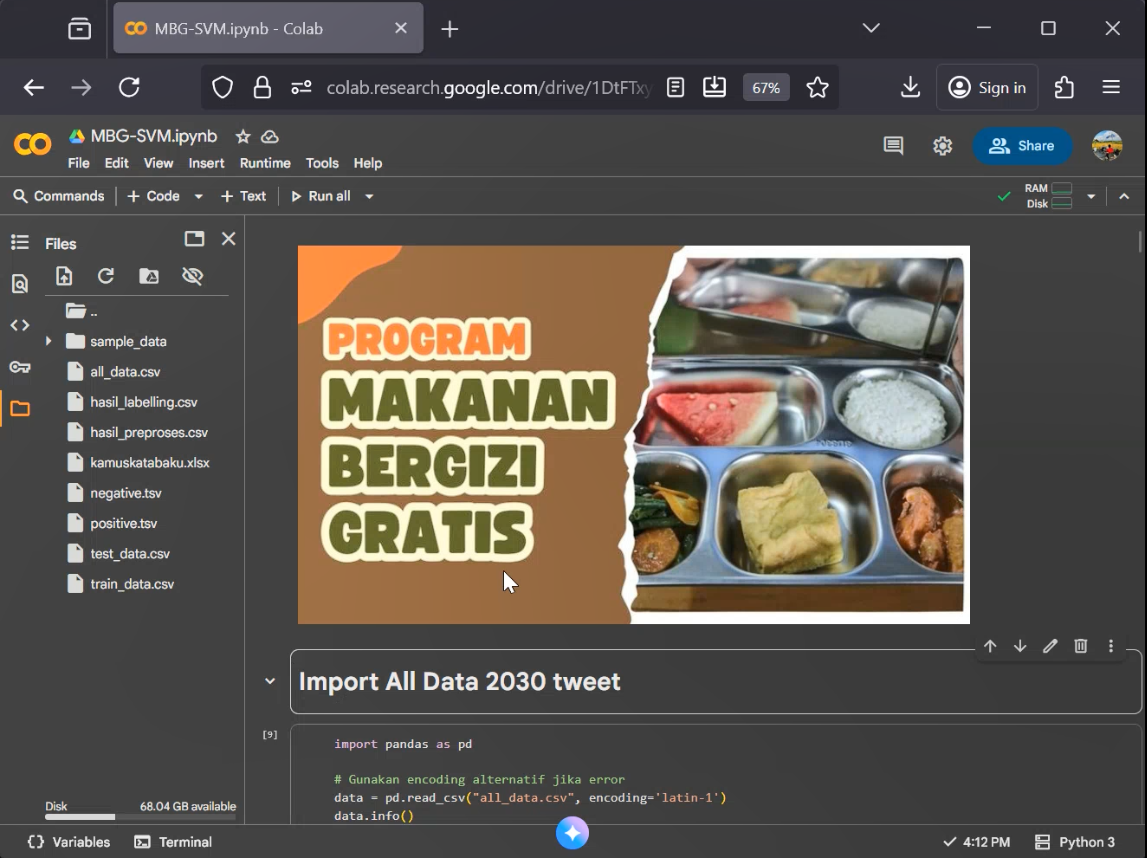Open the Table of contents sidebar icon
The image size is (1147, 858).
(x=22, y=240)
